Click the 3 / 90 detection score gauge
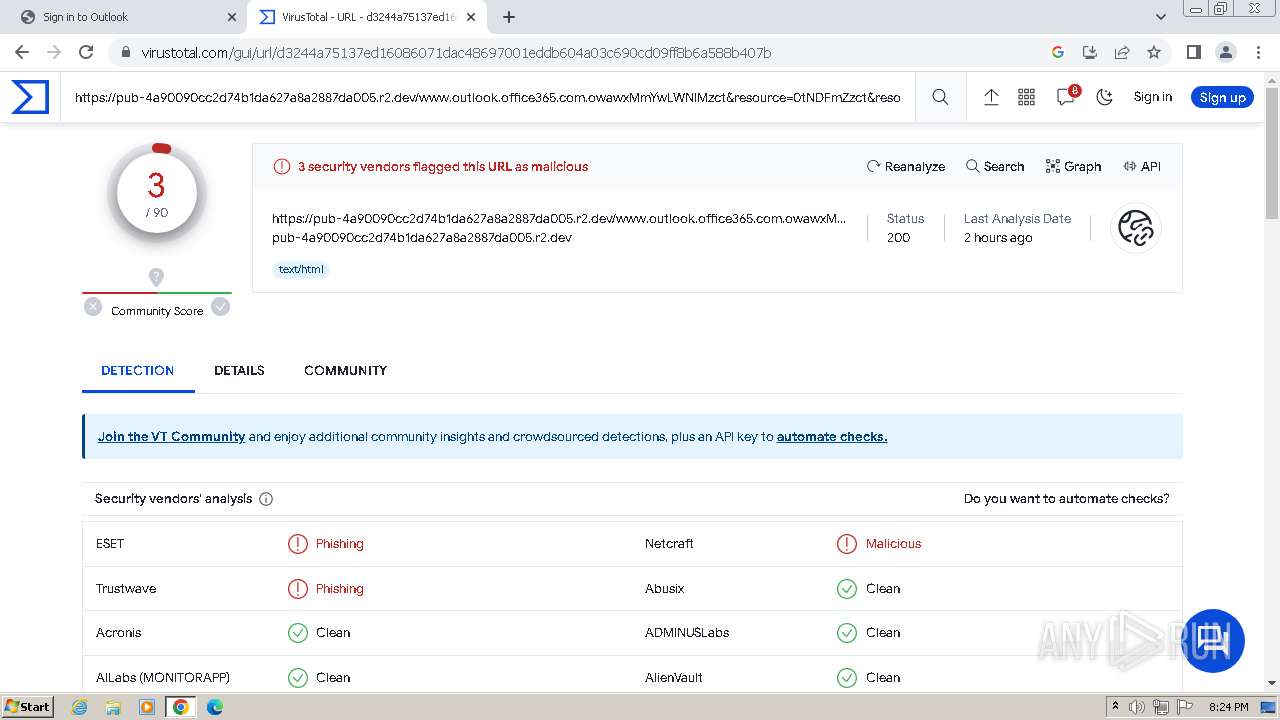Viewport: 1280px width, 720px height. pos(157,195)
